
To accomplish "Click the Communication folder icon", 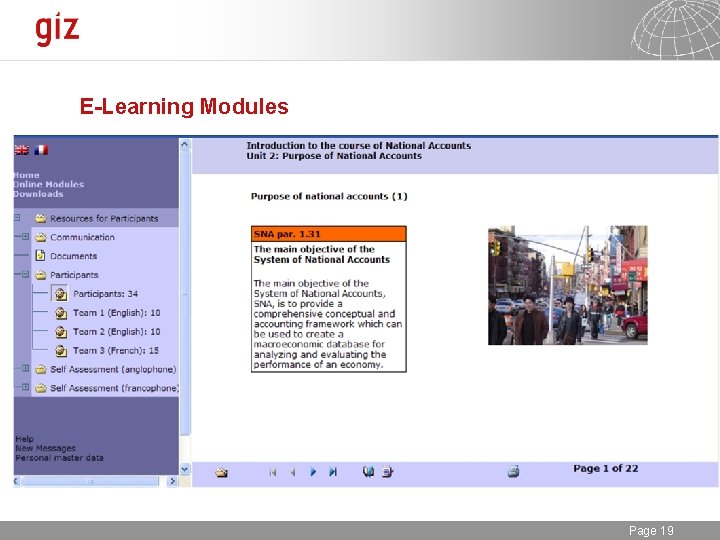I will (x=41, y=237).
